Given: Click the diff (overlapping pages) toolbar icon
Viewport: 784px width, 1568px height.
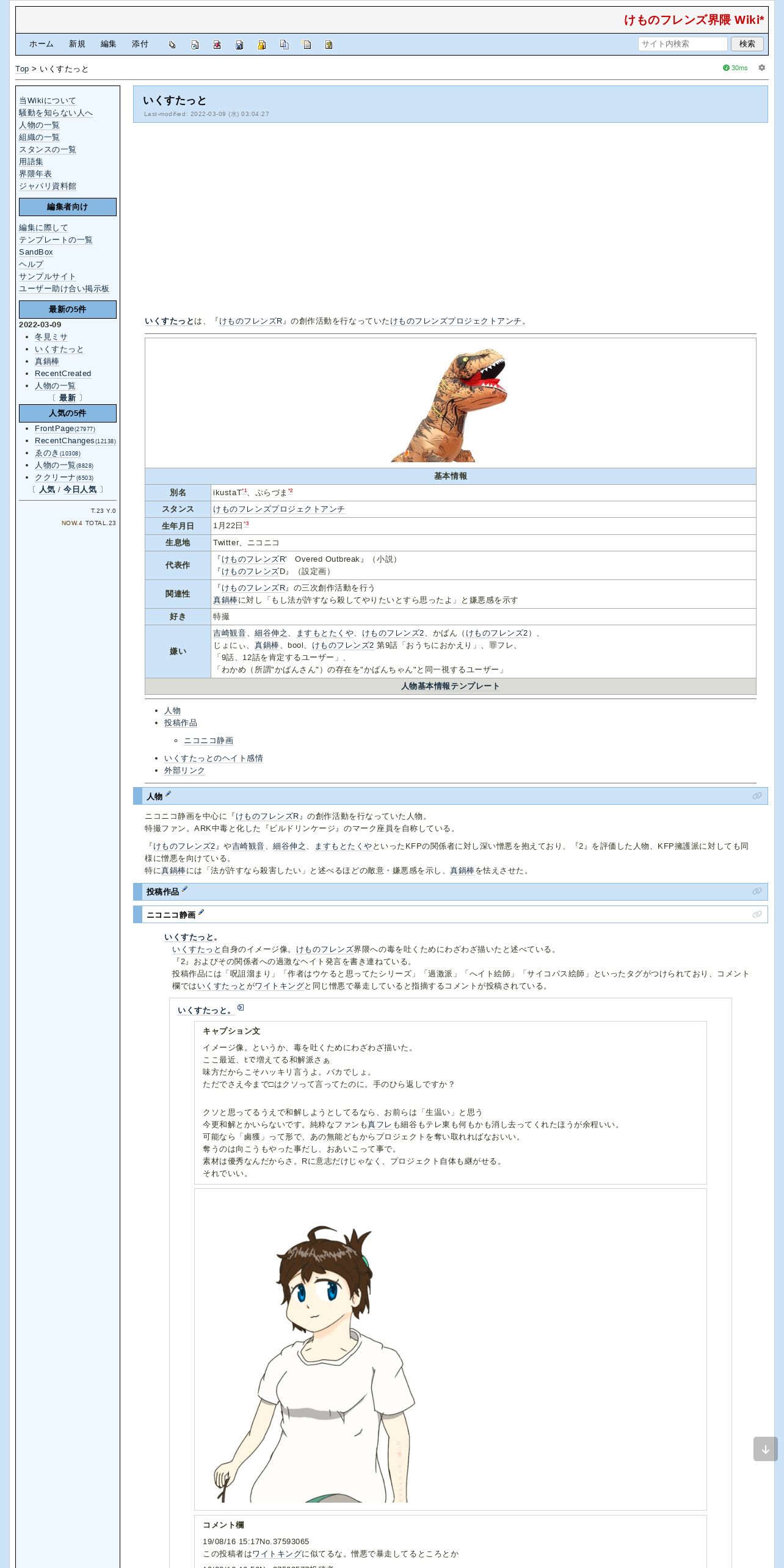Looking at the screenshot, I should [x=172, y=45].
